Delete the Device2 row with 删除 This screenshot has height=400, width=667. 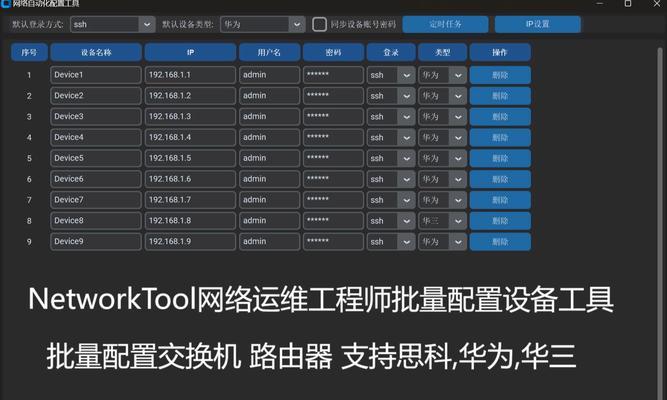coord(500,96)
